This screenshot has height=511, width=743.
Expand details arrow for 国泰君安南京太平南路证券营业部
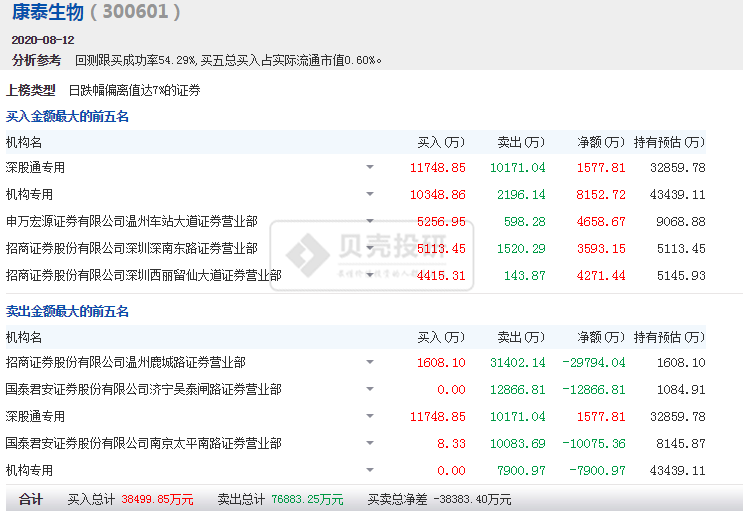click(x=370, y=443)
